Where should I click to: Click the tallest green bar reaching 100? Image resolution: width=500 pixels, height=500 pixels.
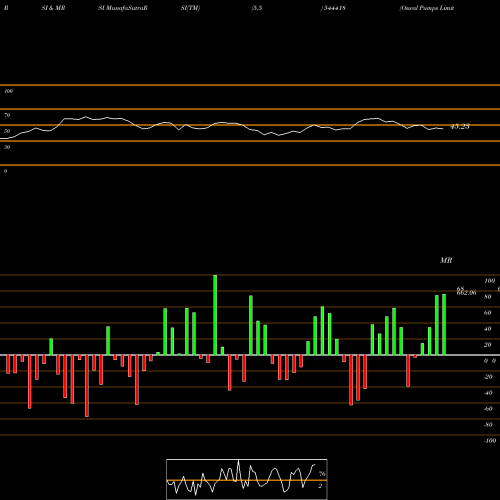[215, 315]
